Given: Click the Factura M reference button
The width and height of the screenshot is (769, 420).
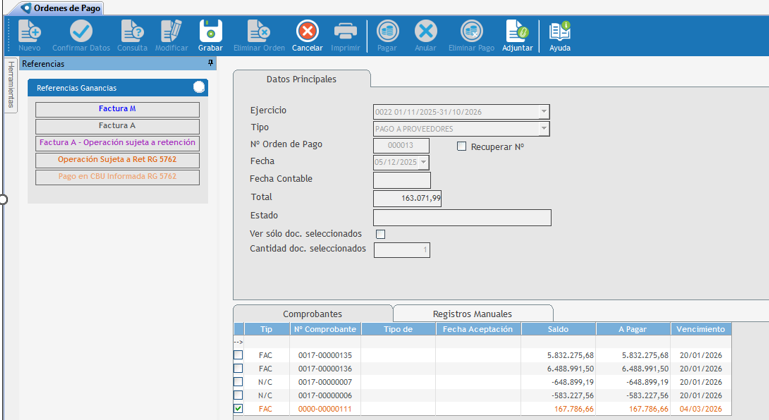Looking at the screenshot, I should tap(117, 109).
